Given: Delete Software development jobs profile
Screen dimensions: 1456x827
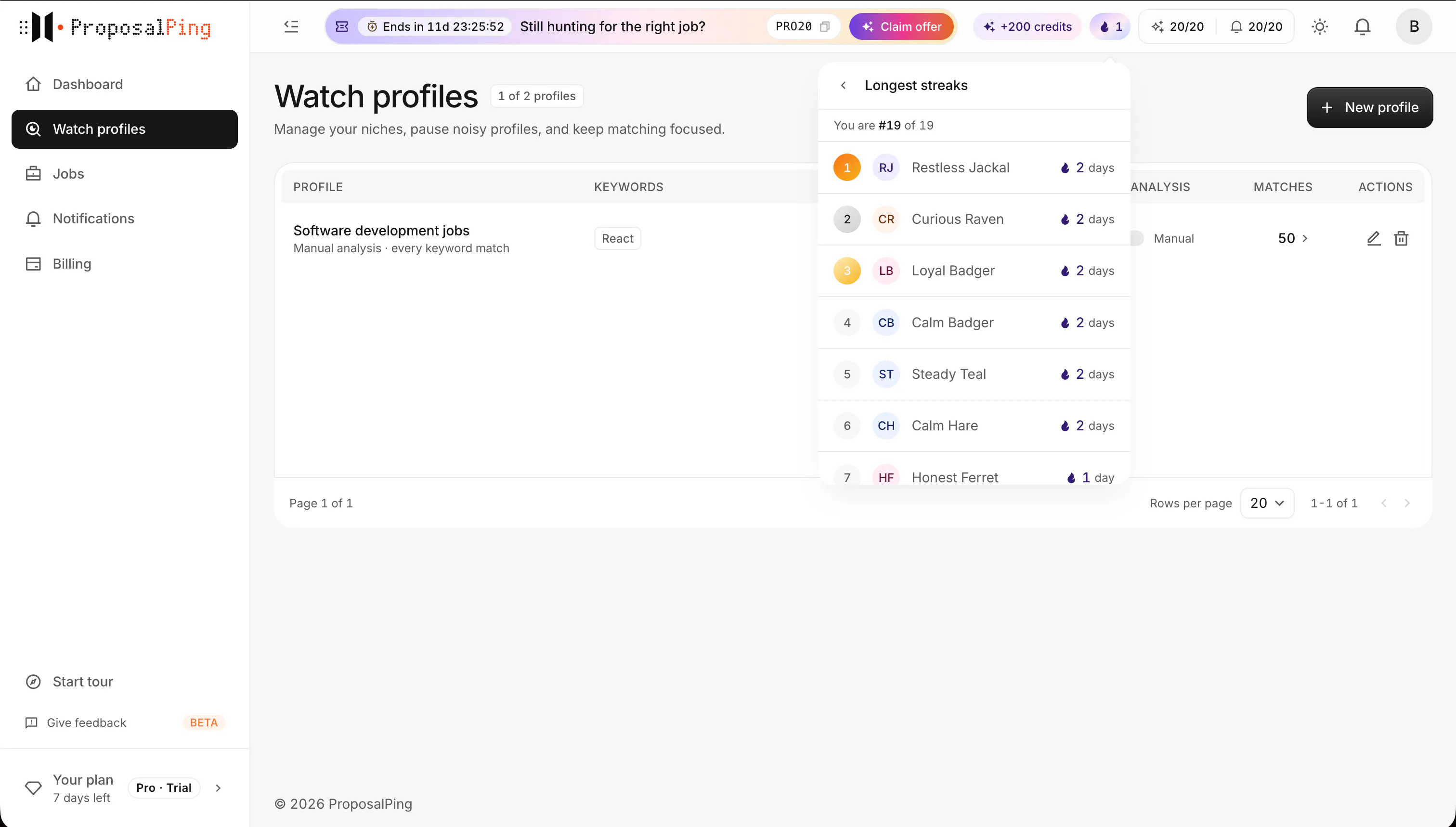Looking at the screenshot, I should click(1401, 239).
